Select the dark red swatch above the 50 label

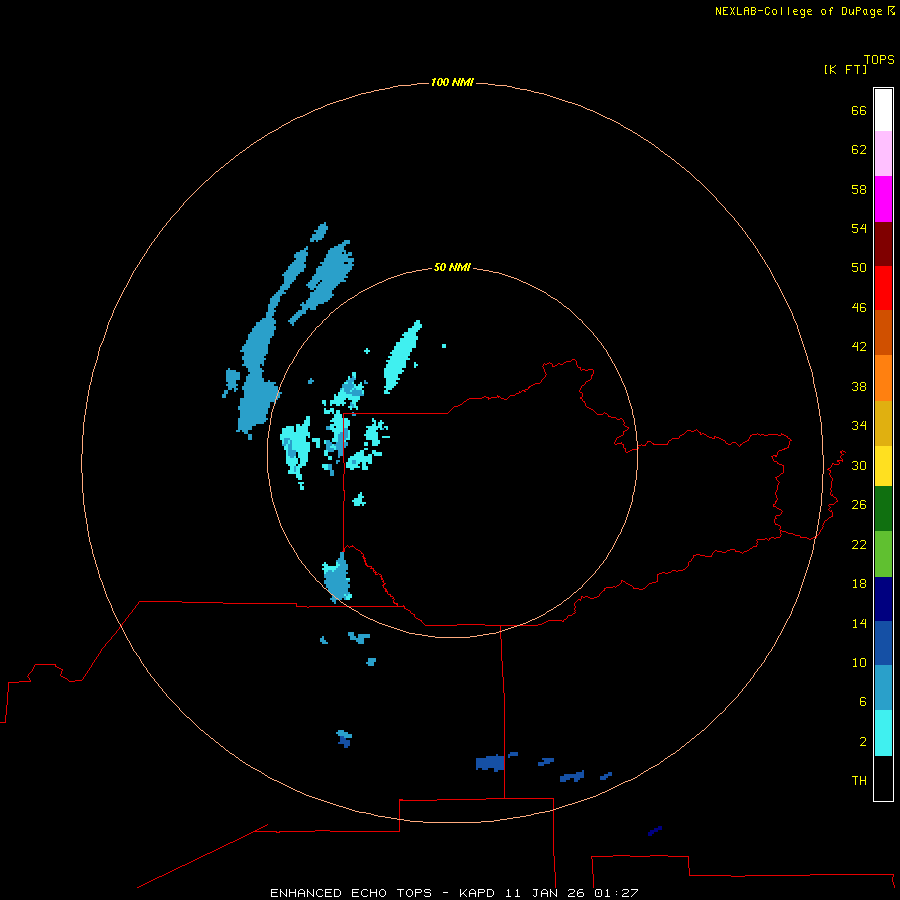(x=883, y=244)
